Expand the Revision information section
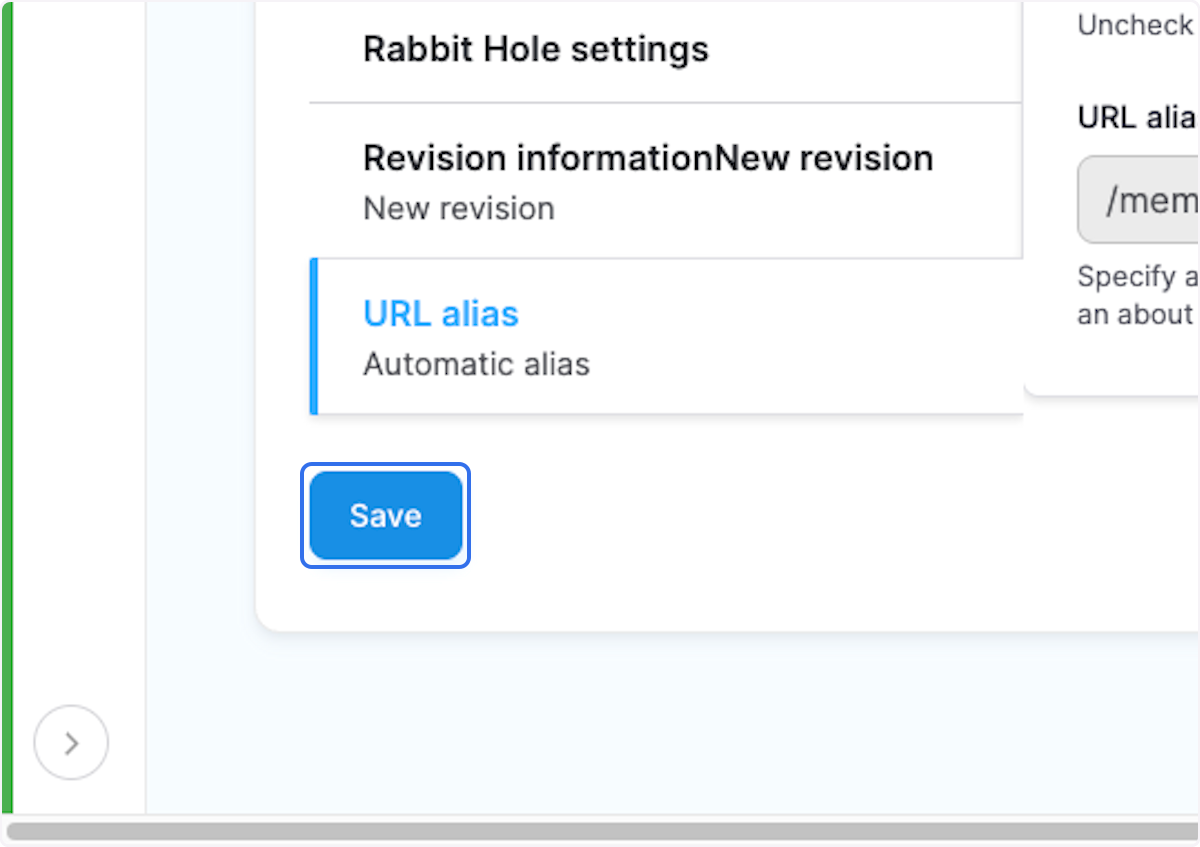The height and width of the screenshot is (847, 1200). point(648,157)
